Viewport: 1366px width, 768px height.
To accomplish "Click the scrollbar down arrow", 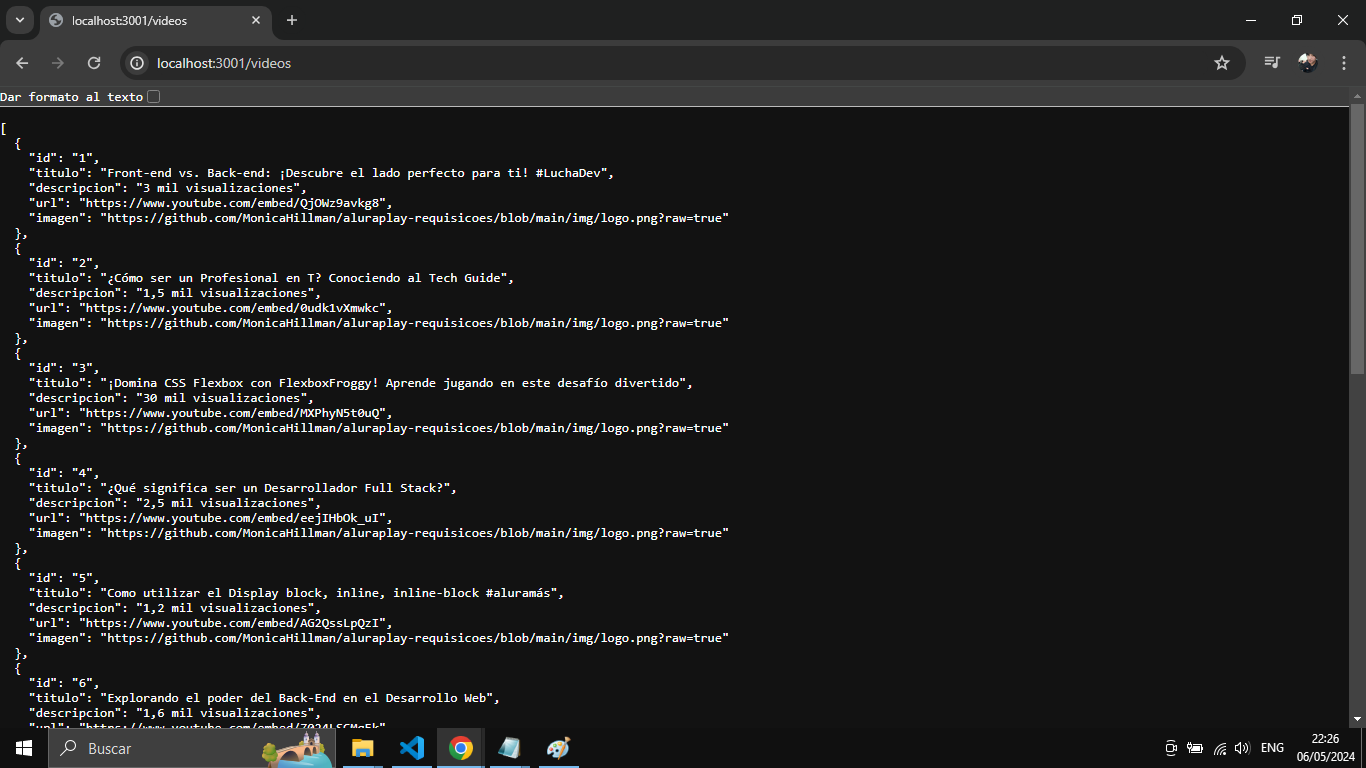I will [x=1357, y=718].
